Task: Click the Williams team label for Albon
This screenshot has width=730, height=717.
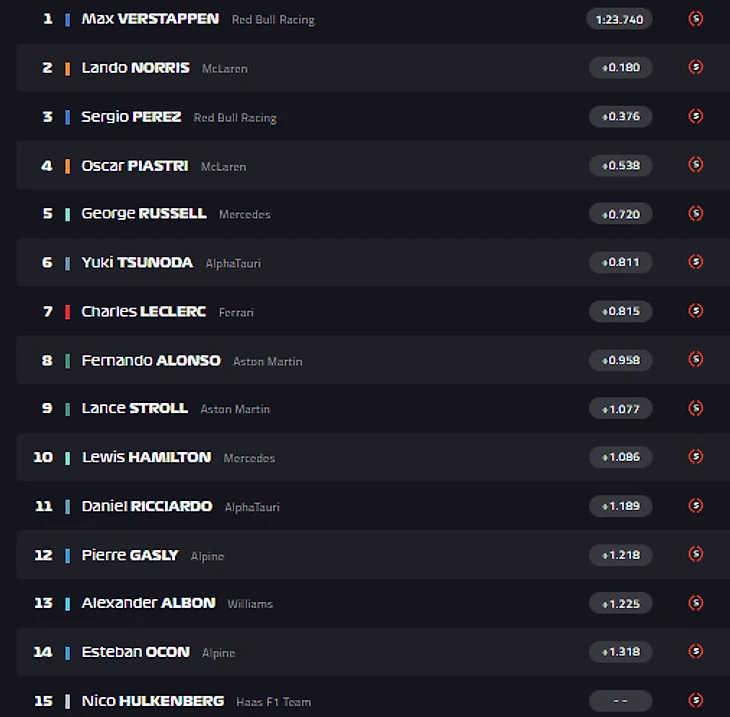Action: (x=250, y=604)
